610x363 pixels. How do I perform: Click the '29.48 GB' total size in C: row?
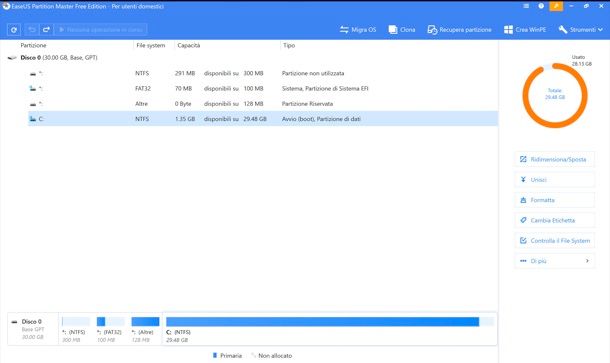255,119
